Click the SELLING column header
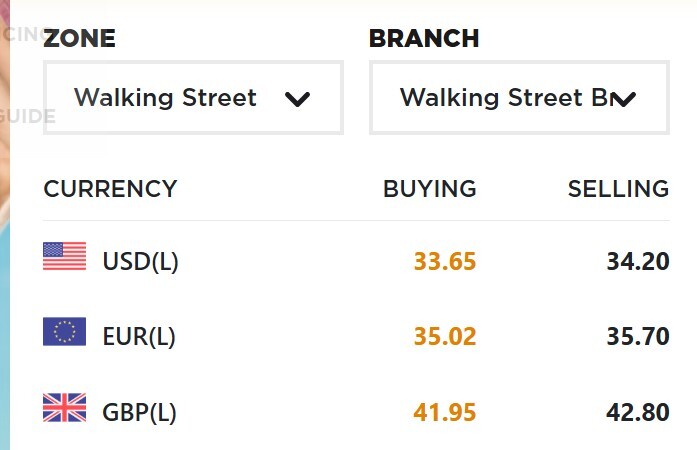Viewport: 697px width, 450px height. pos(618,189)
